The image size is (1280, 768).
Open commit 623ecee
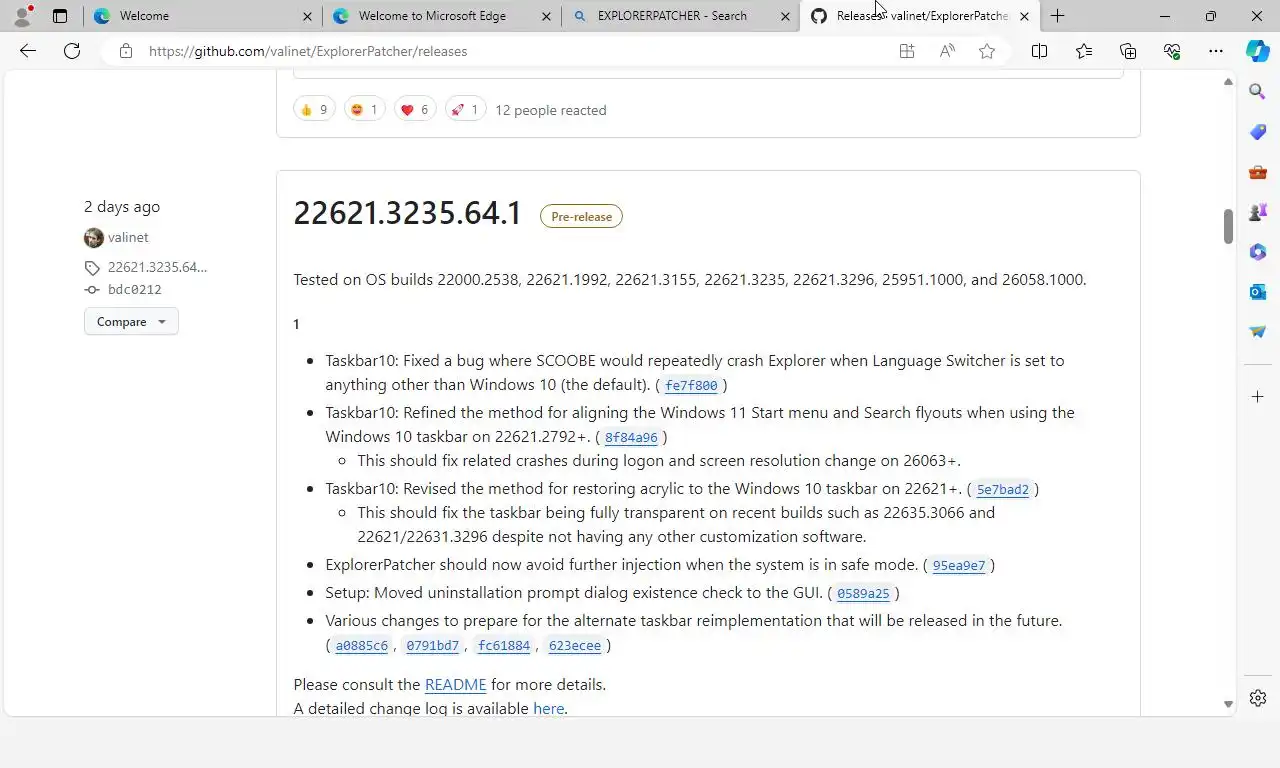coord(575,645)
